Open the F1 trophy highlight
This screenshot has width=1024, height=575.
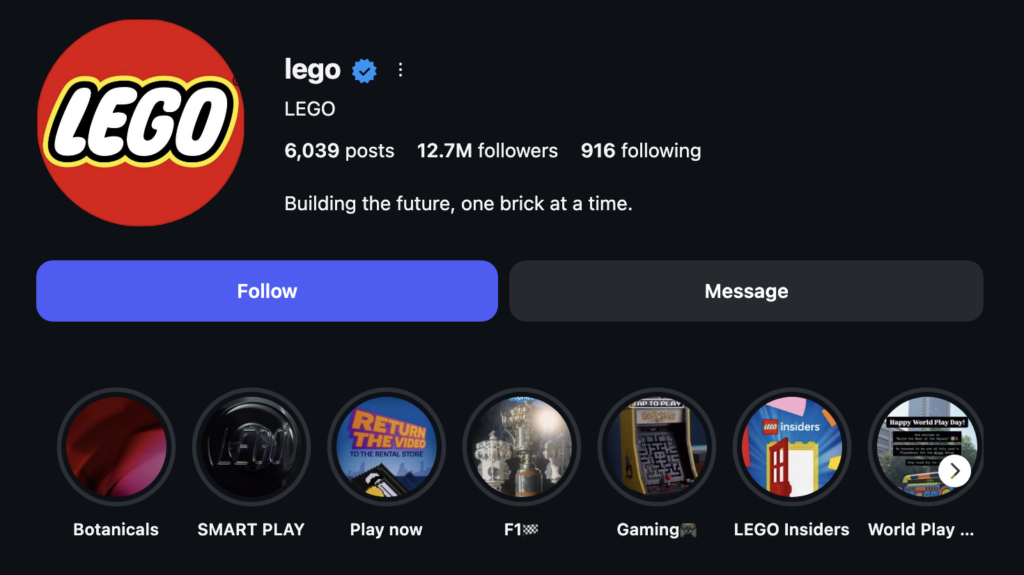coord(522,447)
